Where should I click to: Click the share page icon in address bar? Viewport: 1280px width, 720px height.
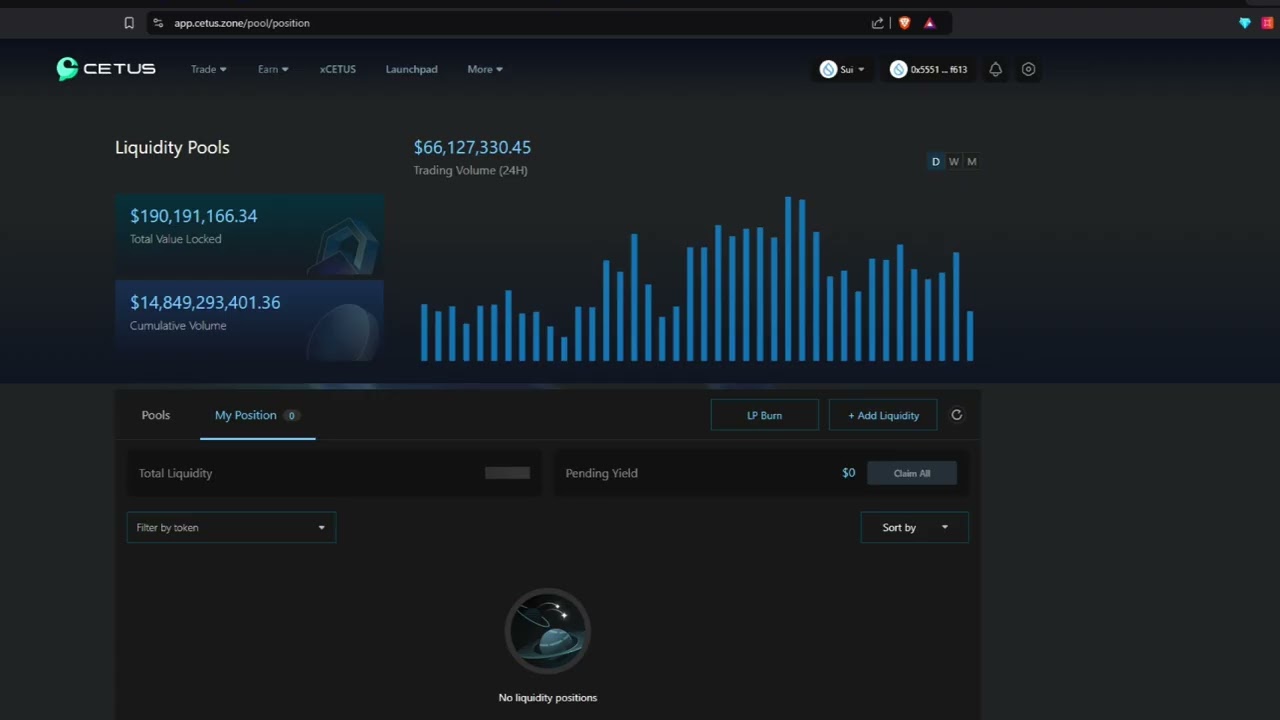point(877,23)
